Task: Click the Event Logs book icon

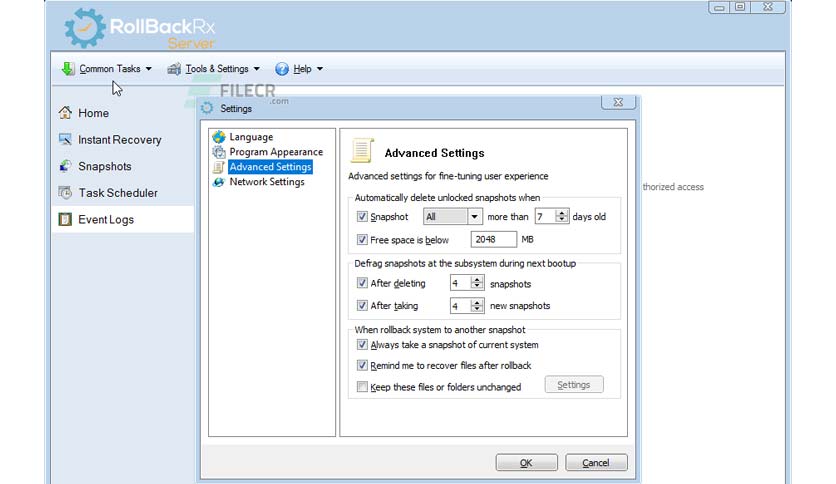Action: pyautogui.click(x=65, y=219)
